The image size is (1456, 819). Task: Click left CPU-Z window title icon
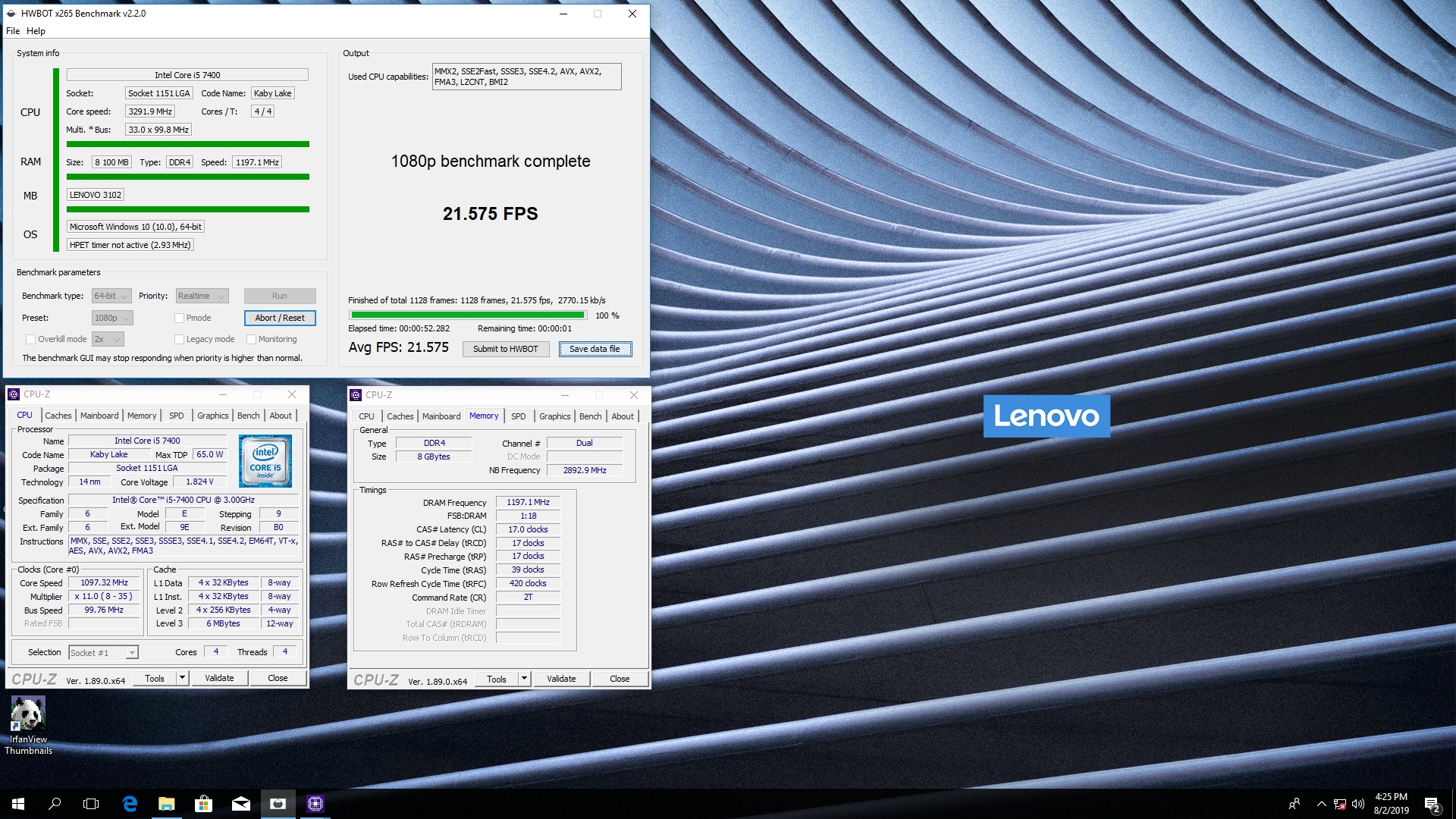click(14, 394)
